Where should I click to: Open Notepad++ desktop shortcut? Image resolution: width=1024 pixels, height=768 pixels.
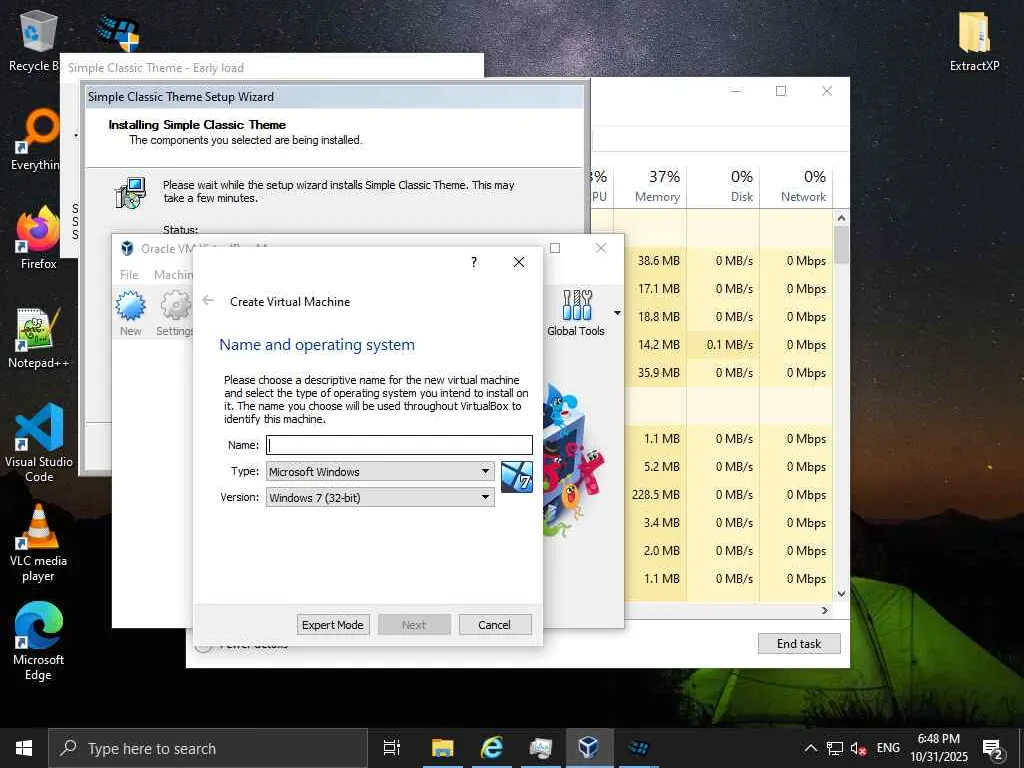pos(38,338)
